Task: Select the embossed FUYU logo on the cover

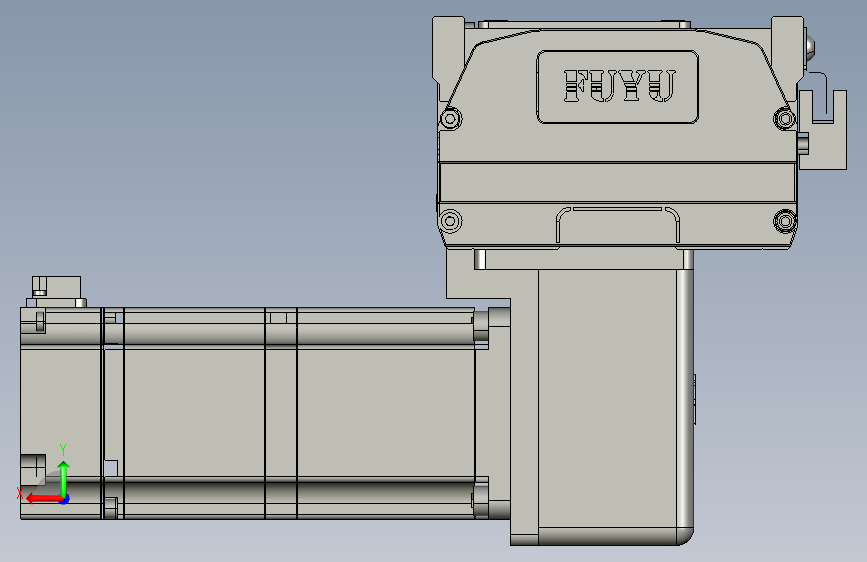Action: (x=619, y=86)
